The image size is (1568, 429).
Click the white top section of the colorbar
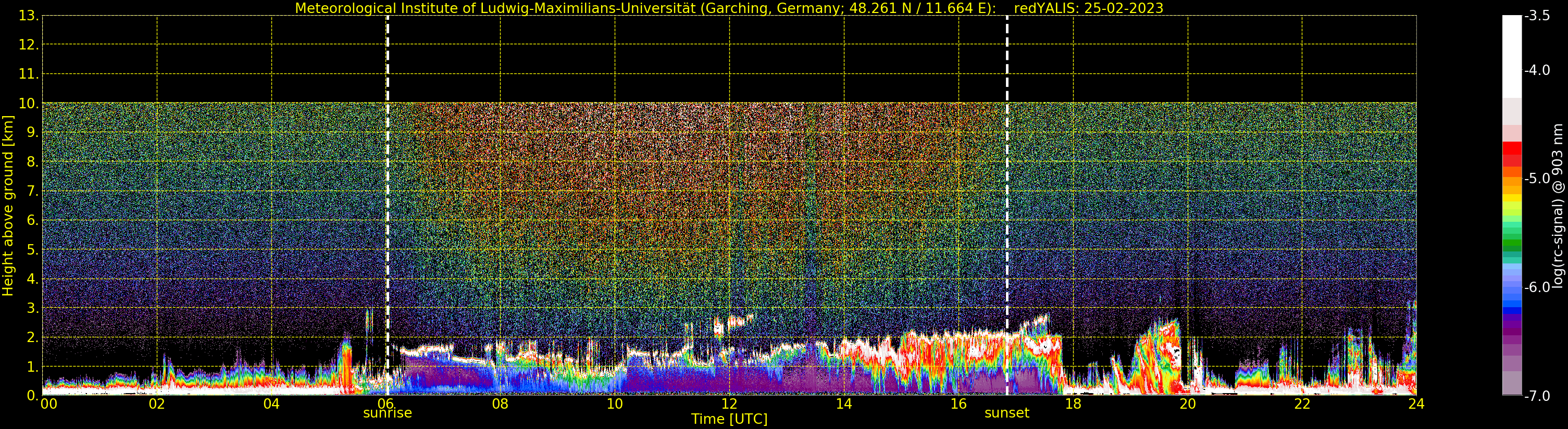(x=1512, y=57)
